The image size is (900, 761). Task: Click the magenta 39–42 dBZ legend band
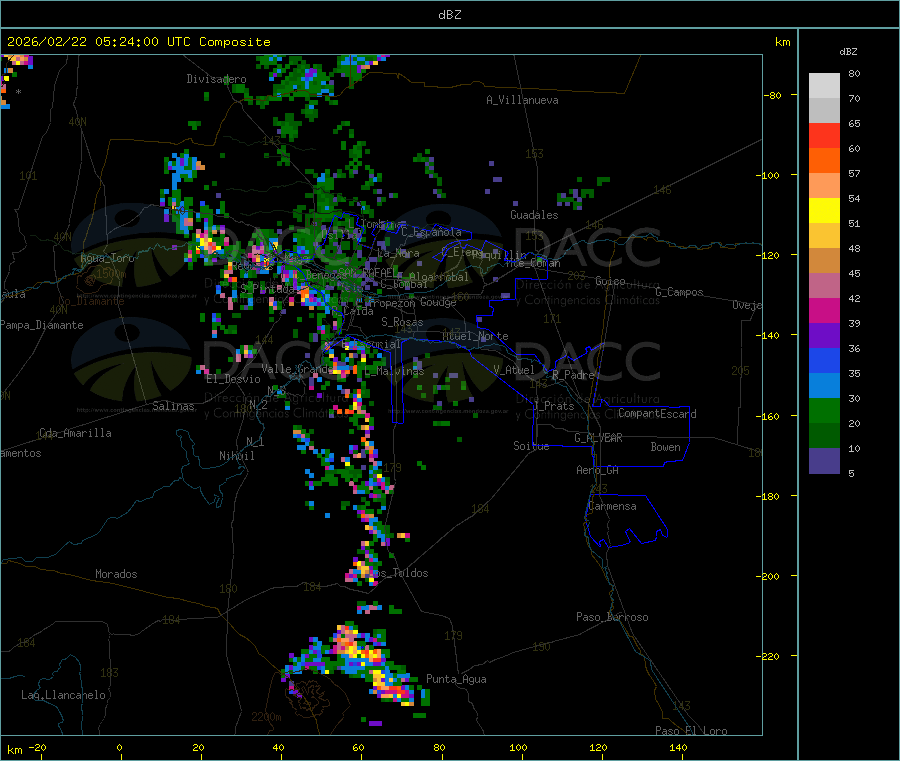click(824, 310)
